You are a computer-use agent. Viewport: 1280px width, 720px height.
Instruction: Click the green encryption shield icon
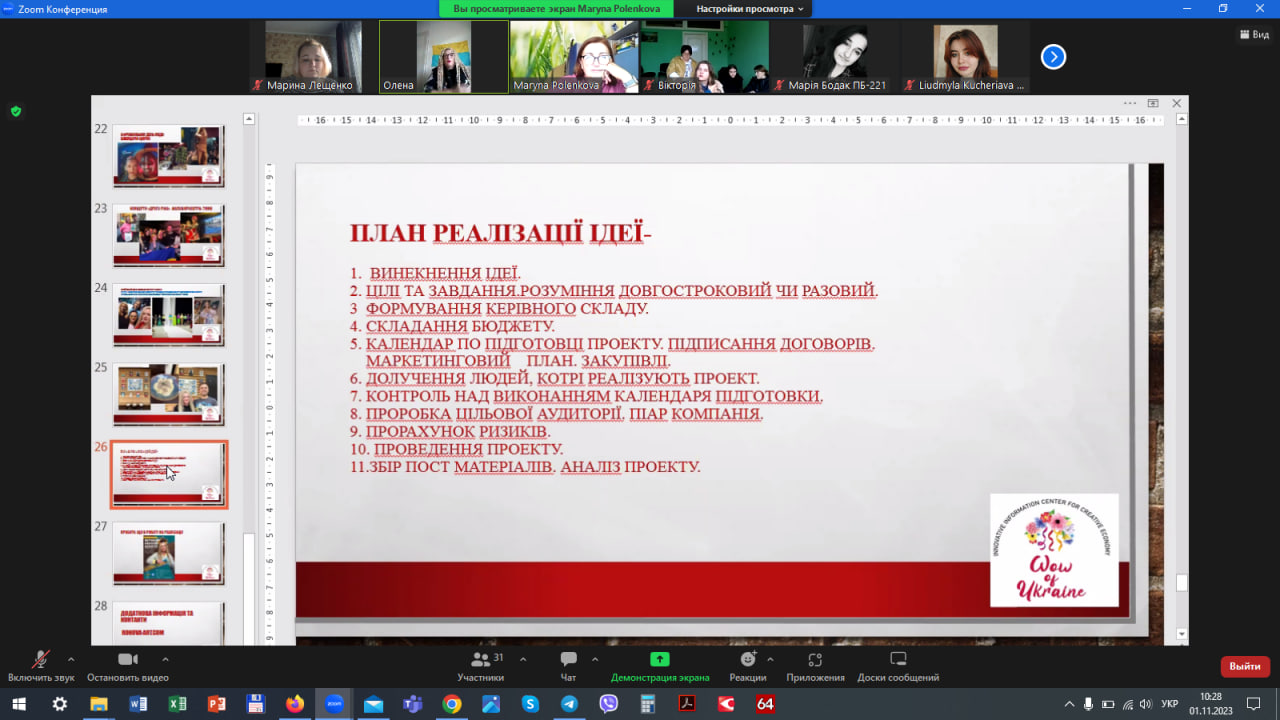pos(16,111)
